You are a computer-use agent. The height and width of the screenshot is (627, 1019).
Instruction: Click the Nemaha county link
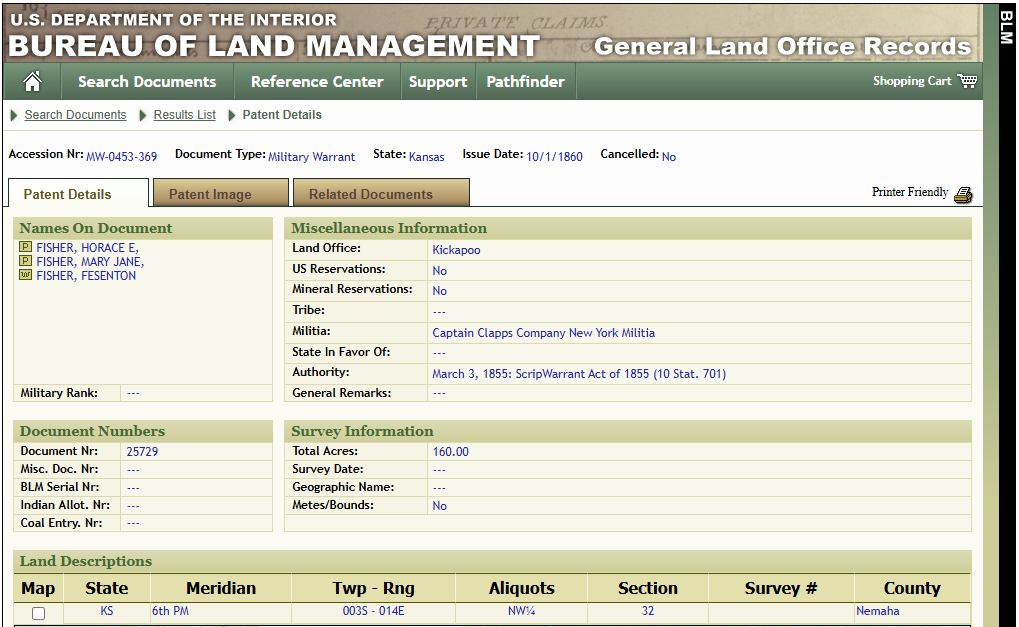tap(877, 611)
